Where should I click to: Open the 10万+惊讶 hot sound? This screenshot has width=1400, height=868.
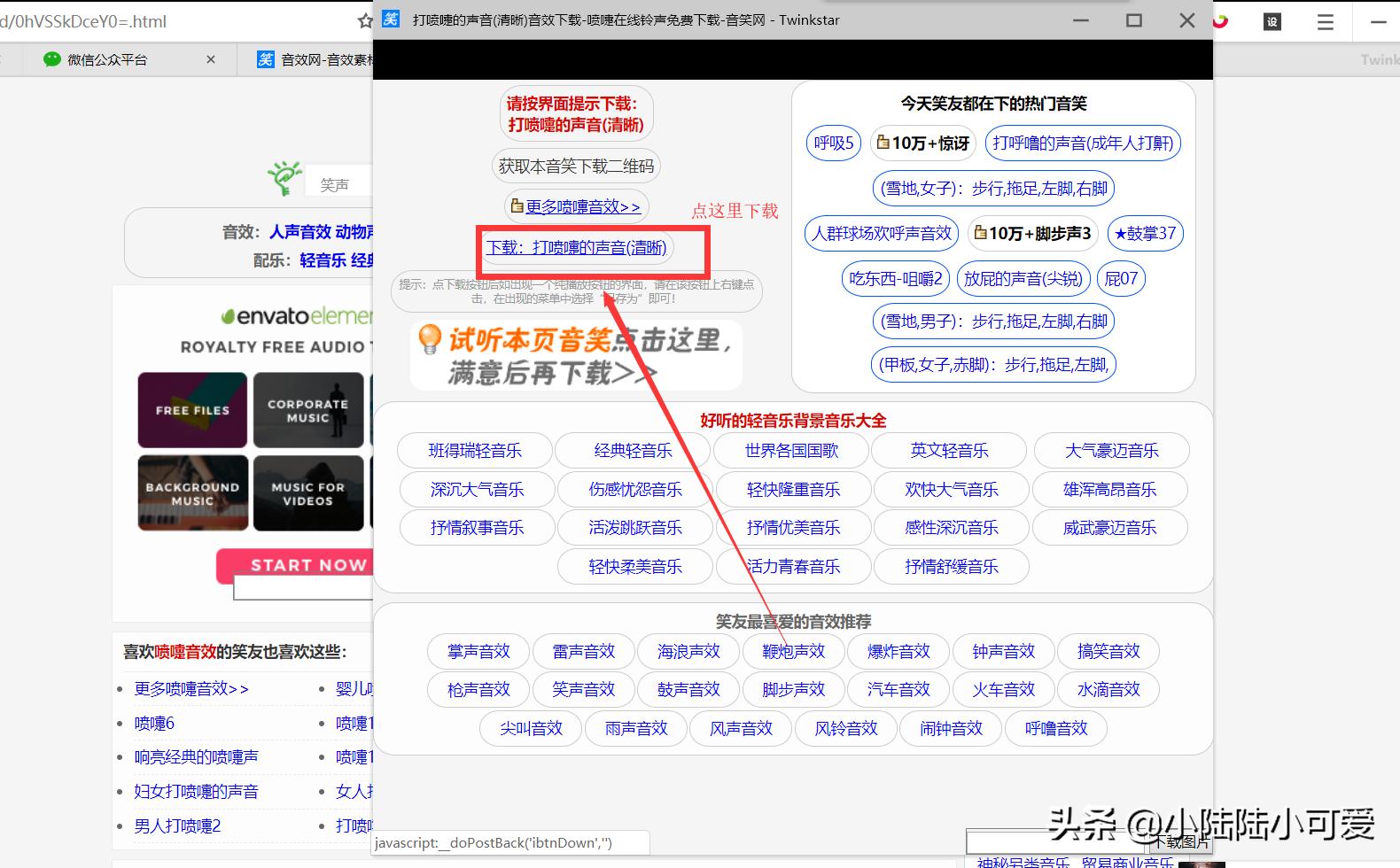pos(922,143)
